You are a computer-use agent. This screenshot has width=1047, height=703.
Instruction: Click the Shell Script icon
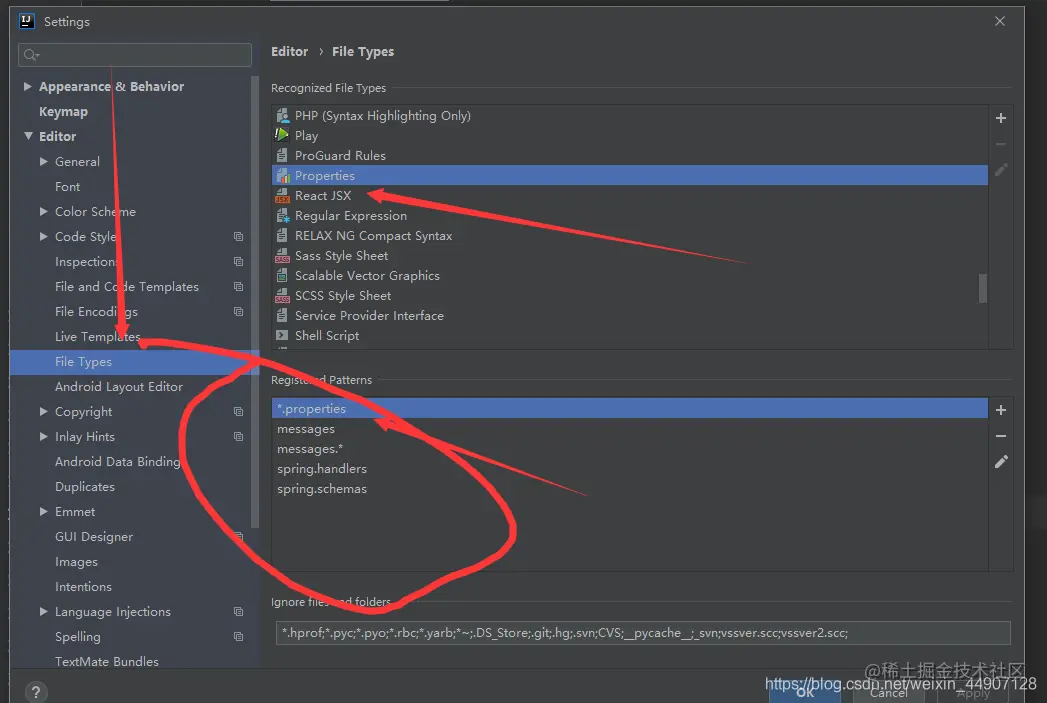[x=282, y=336]
